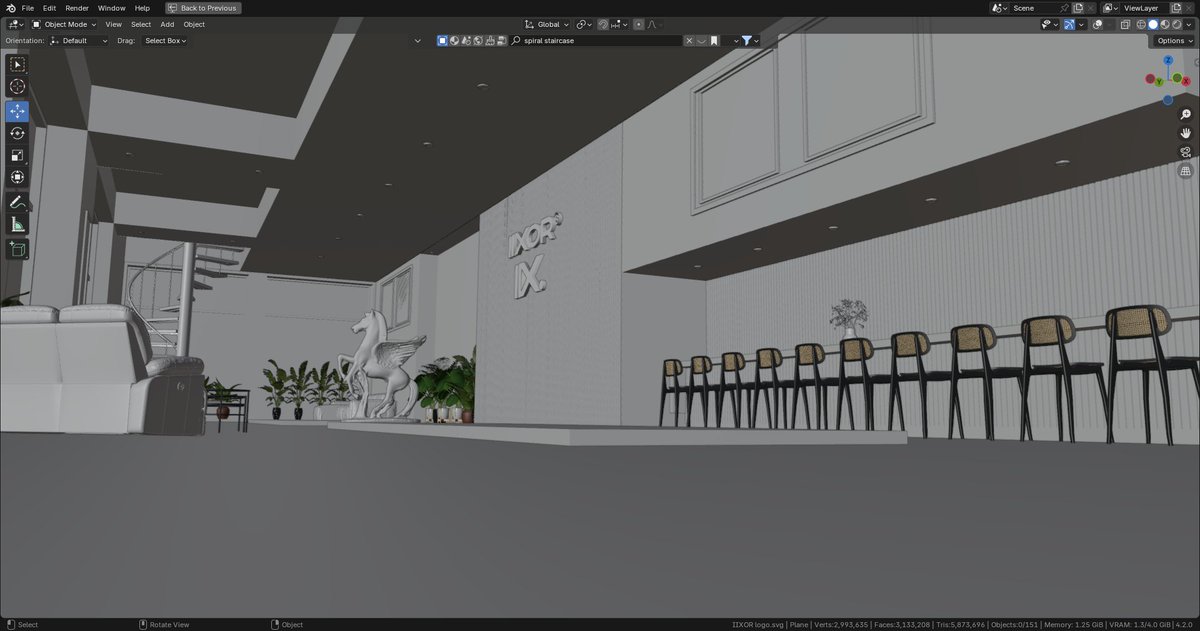
Task: Switch to Rendered viewport shading
Action: pos(1177,24)
